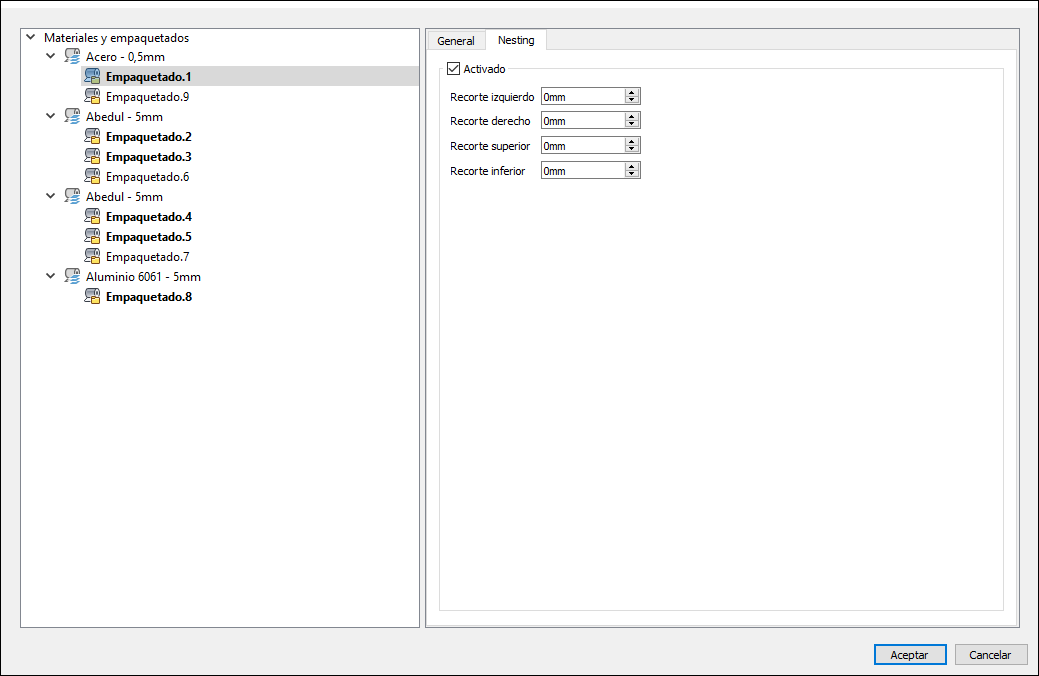The image size is (1039, 676).
Task: Increase Recorte izquierdo with up arrow
Action: tap(632, 93)
